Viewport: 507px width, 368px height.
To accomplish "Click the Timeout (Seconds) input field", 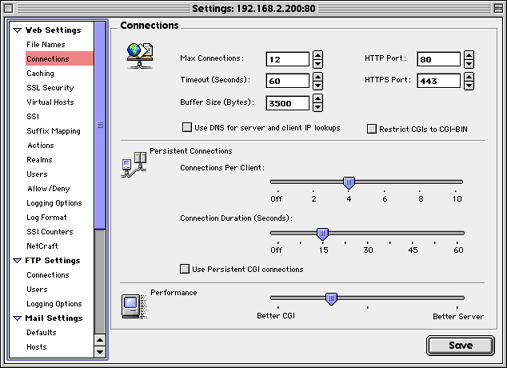I will 288,81.
